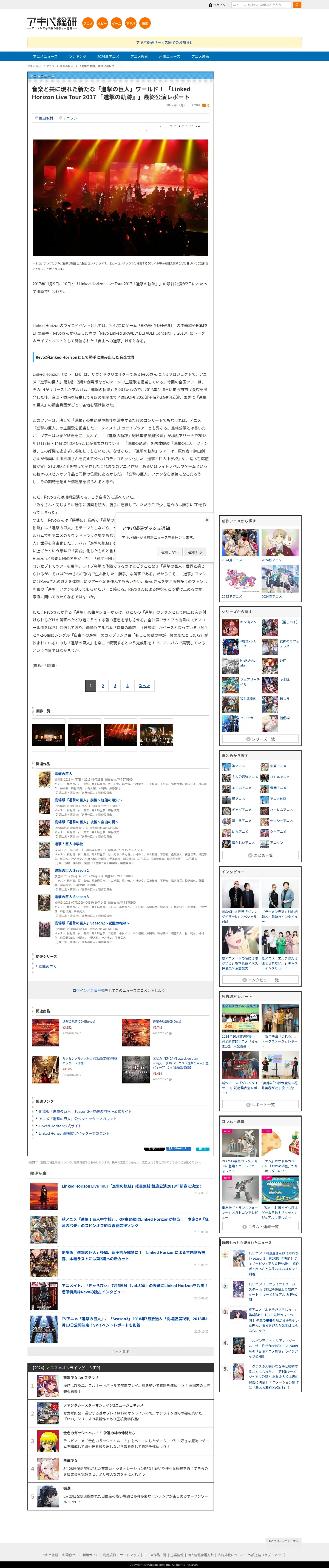329x1568 pixels.
Task: Click the コラム・連載一覧 button
Action: (x=261, y=1226)
